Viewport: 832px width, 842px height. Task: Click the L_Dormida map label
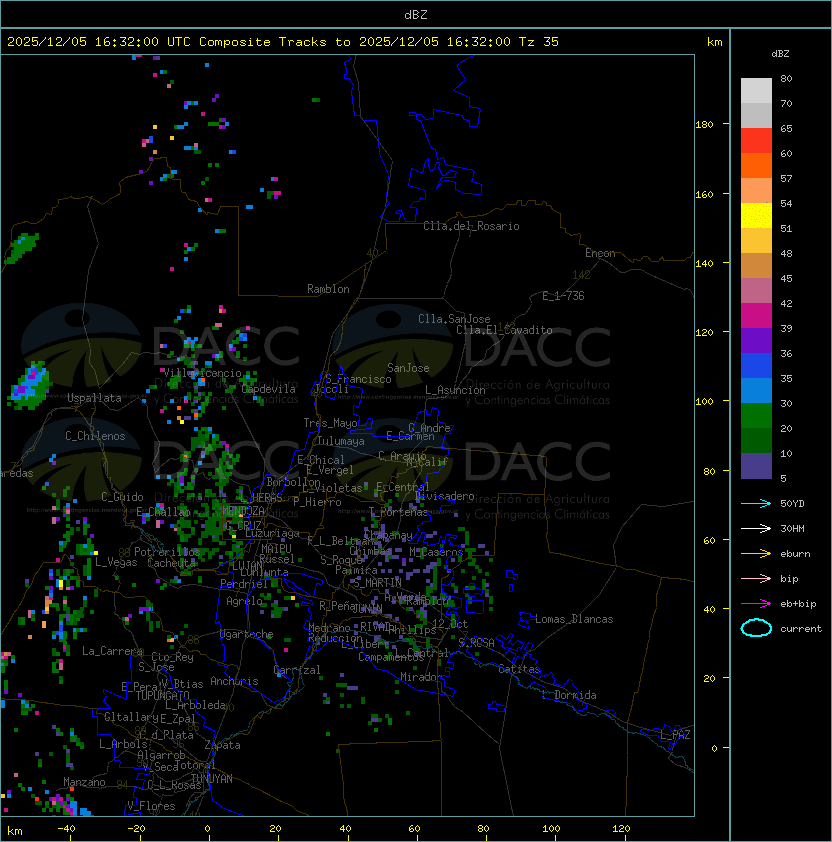569,695
